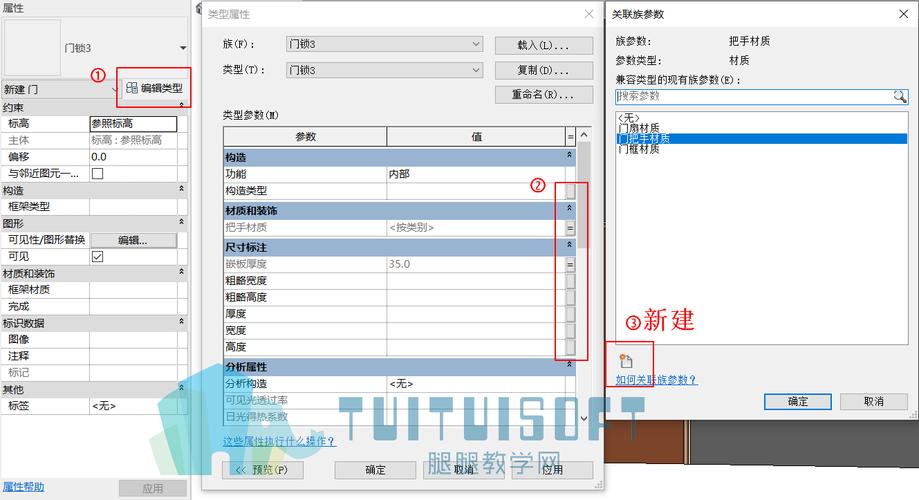This screenshot has height=500, width=919.
Task: Click the 重命名(R)... button
Action: pyautogui.click(x=544, y=94)
